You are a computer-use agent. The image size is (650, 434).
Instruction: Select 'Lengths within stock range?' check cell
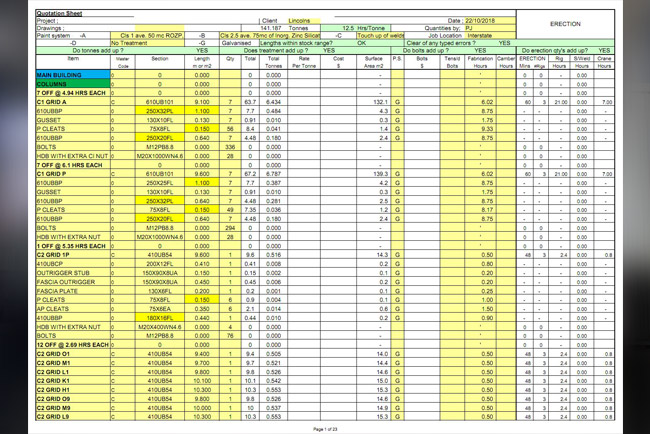pyautogui.click(x=297, y=43)
